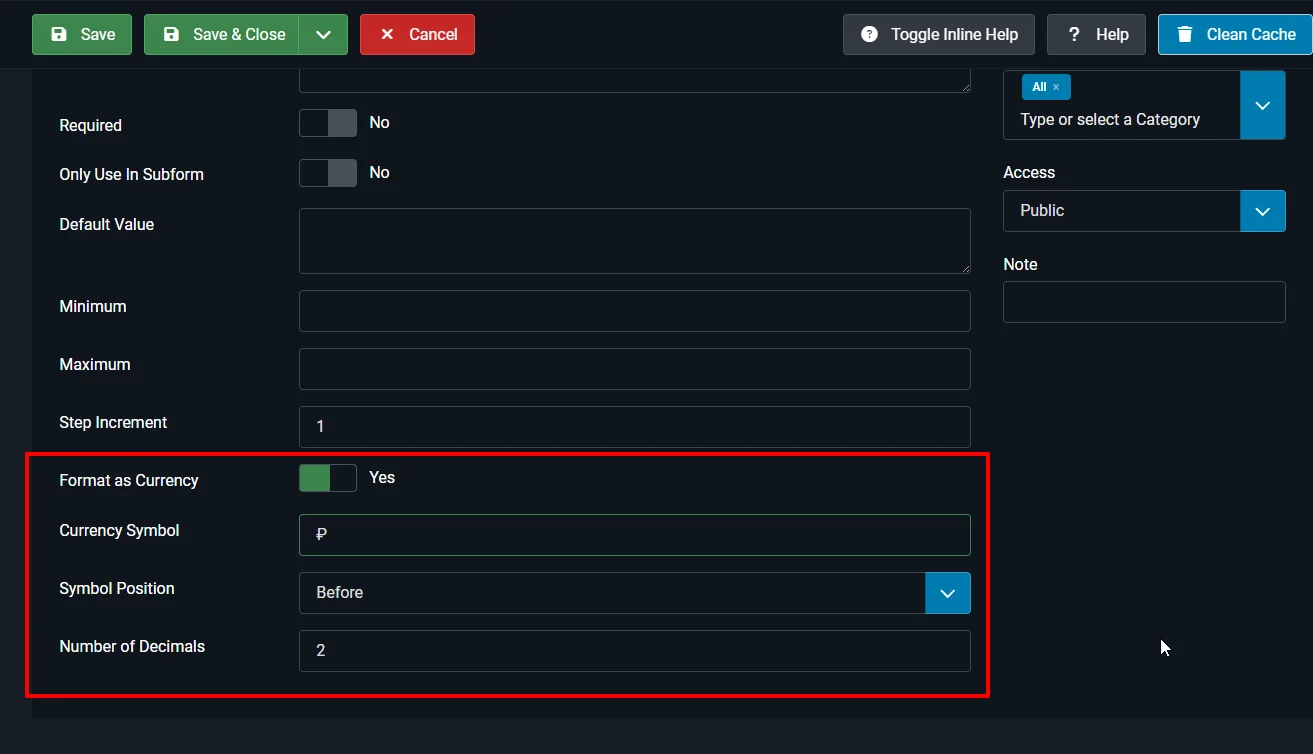Click into the Step Increment field
Viewport: 1313px width, 754px height.
(x=634, y=427)
